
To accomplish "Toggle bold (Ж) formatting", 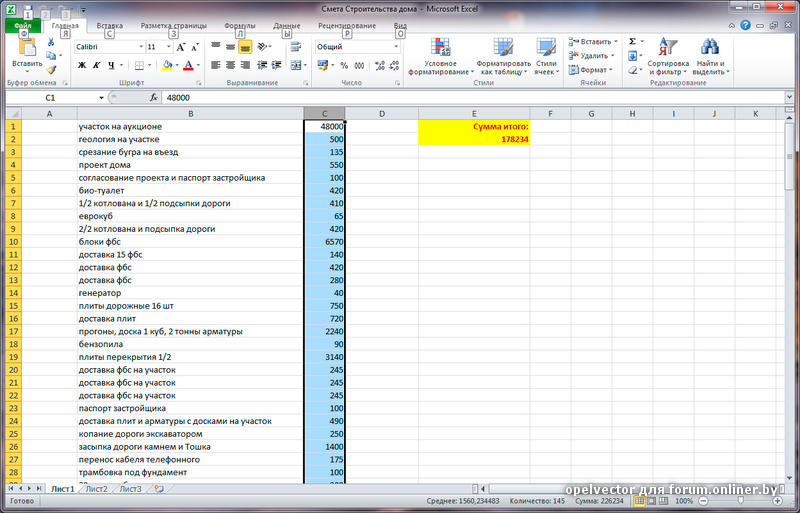I will [82, 66].
